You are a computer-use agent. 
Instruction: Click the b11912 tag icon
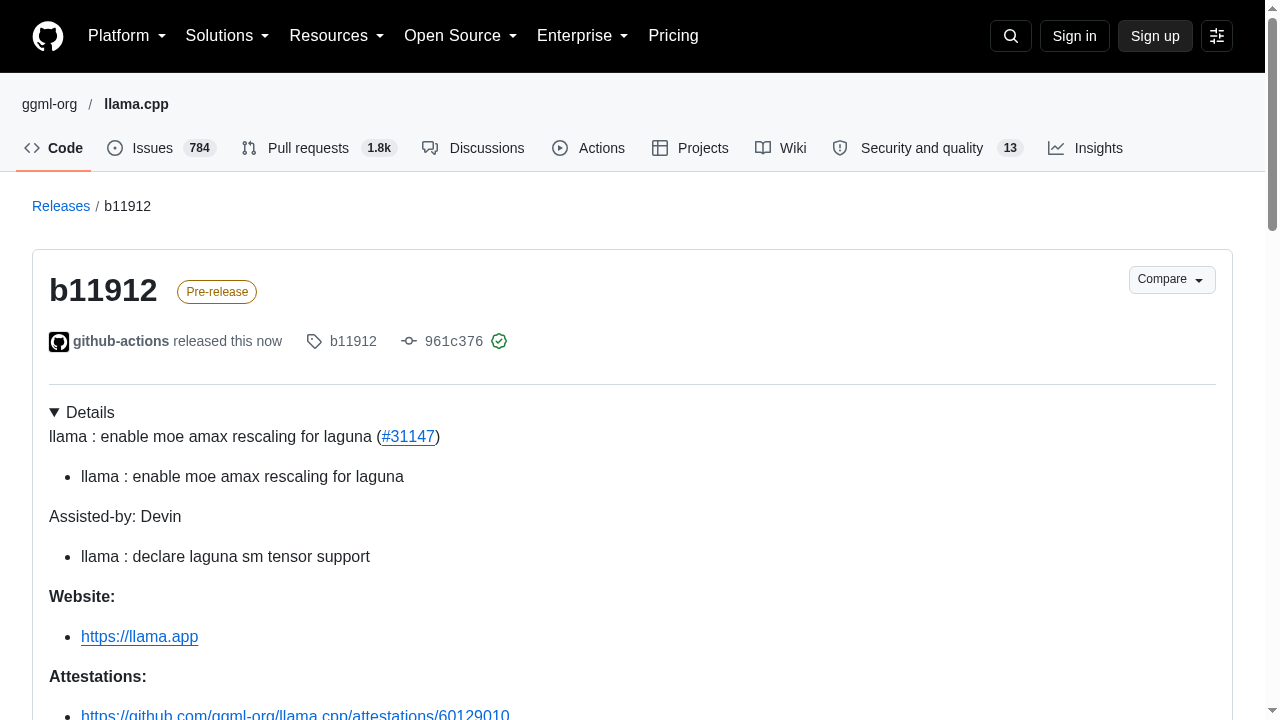[314, 342]
